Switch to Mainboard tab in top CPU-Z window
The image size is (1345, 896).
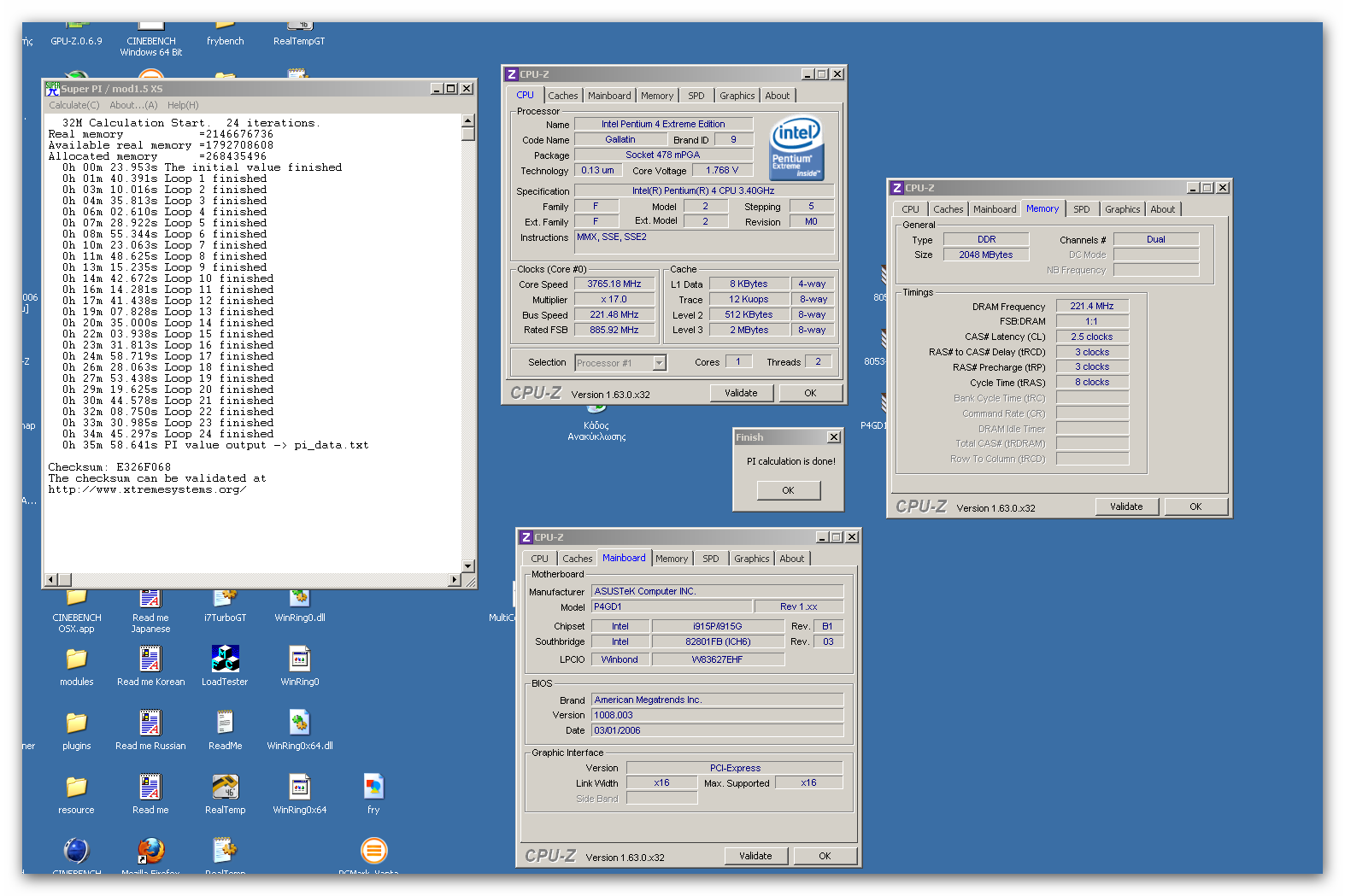click(x=609, y=96)
